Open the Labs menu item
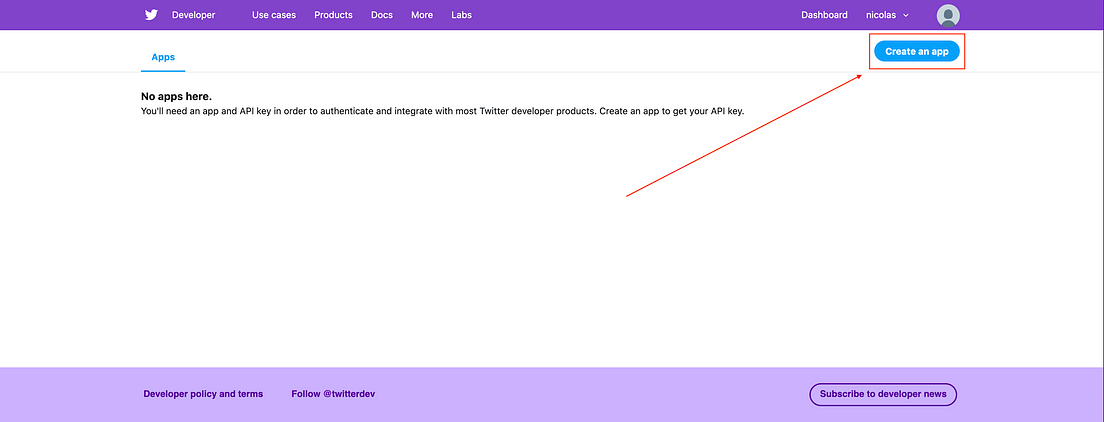 [x=461, y=15]
